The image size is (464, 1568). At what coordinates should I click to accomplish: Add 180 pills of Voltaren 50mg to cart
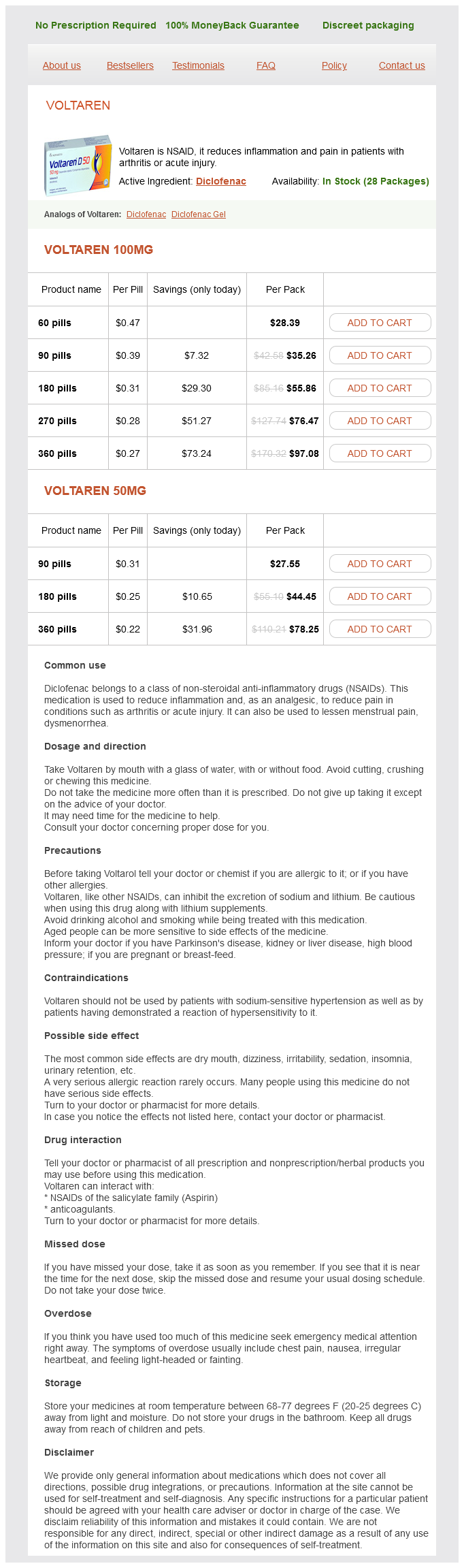point(380,596)
